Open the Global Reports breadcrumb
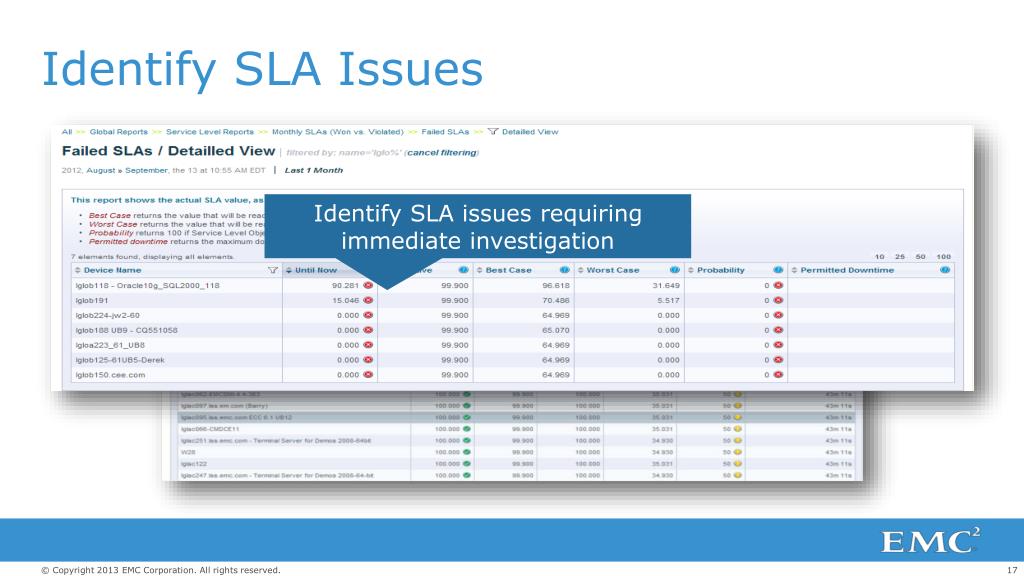Image resolution: width=1024 pixels, height=576 pixels. pyautogui.click(x=119, y=132)
